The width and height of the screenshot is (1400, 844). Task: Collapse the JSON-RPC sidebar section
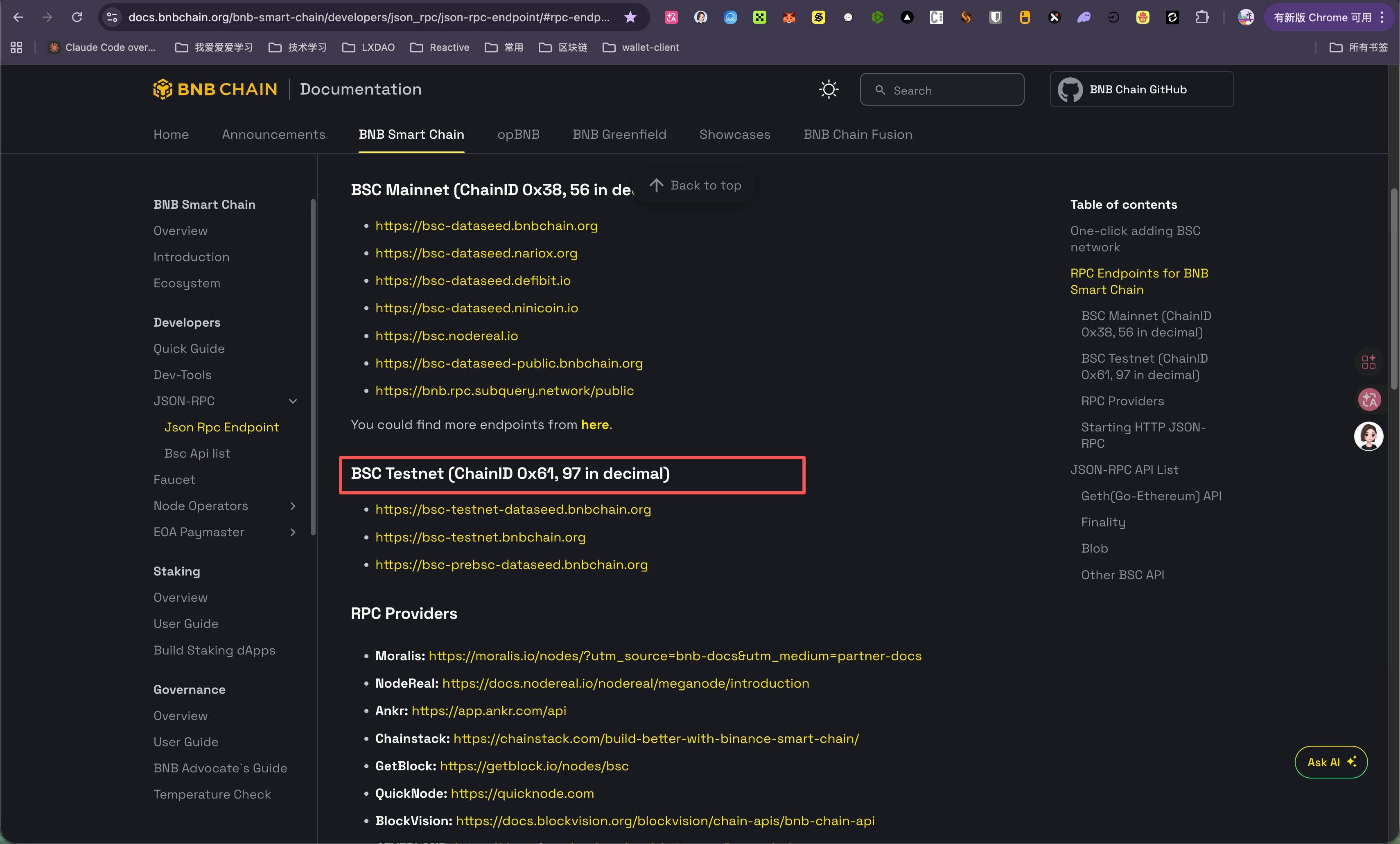[x=293, y=401]
